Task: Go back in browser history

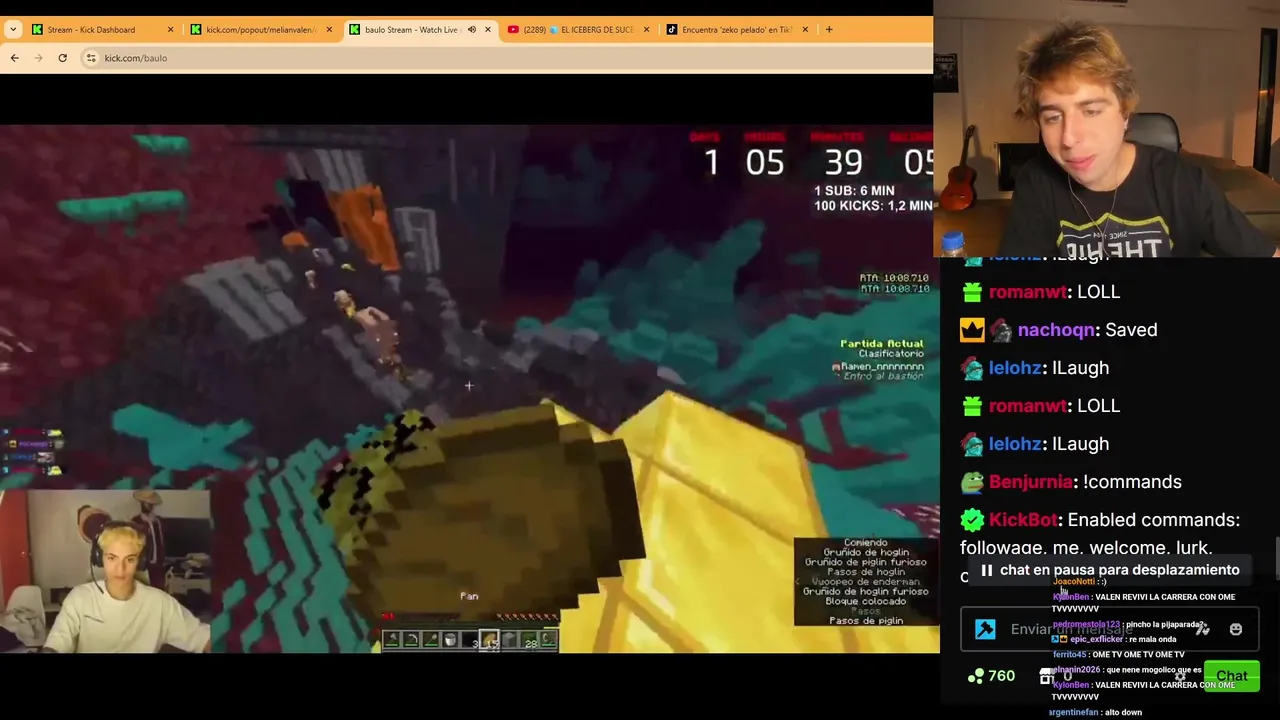Action: tap(14, 58)
